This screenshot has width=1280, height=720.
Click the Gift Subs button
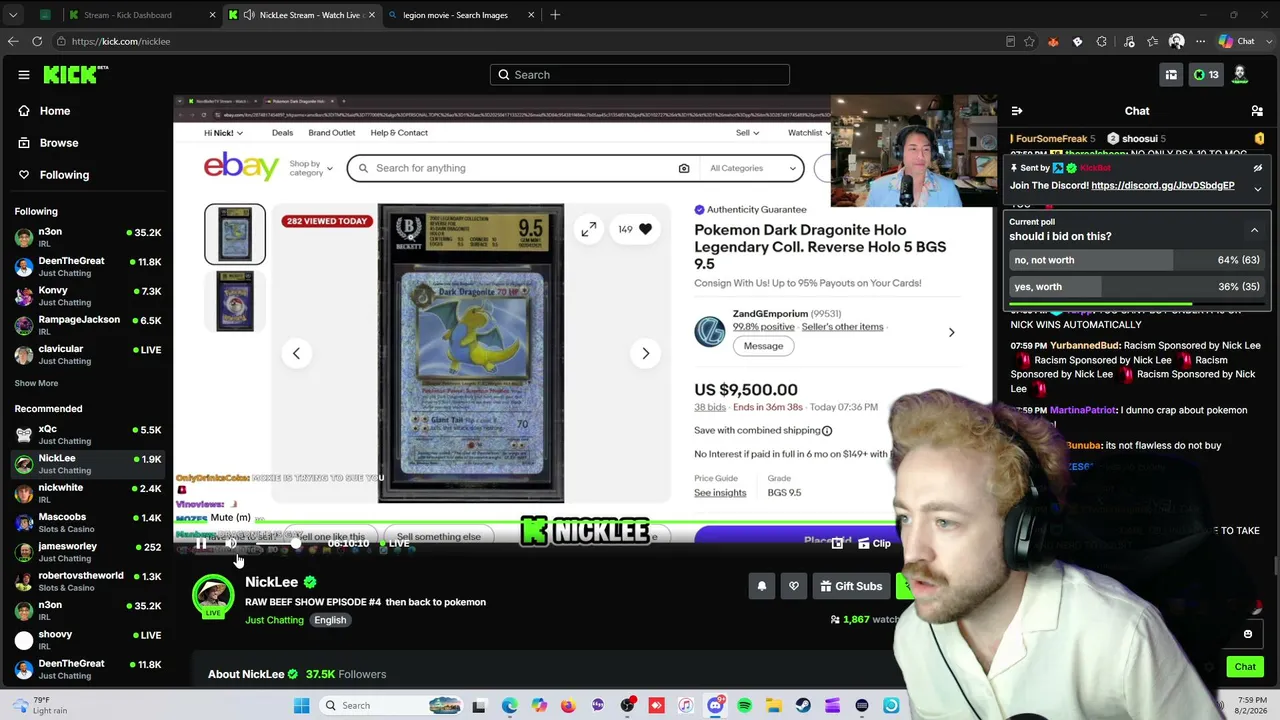(851, 586)
